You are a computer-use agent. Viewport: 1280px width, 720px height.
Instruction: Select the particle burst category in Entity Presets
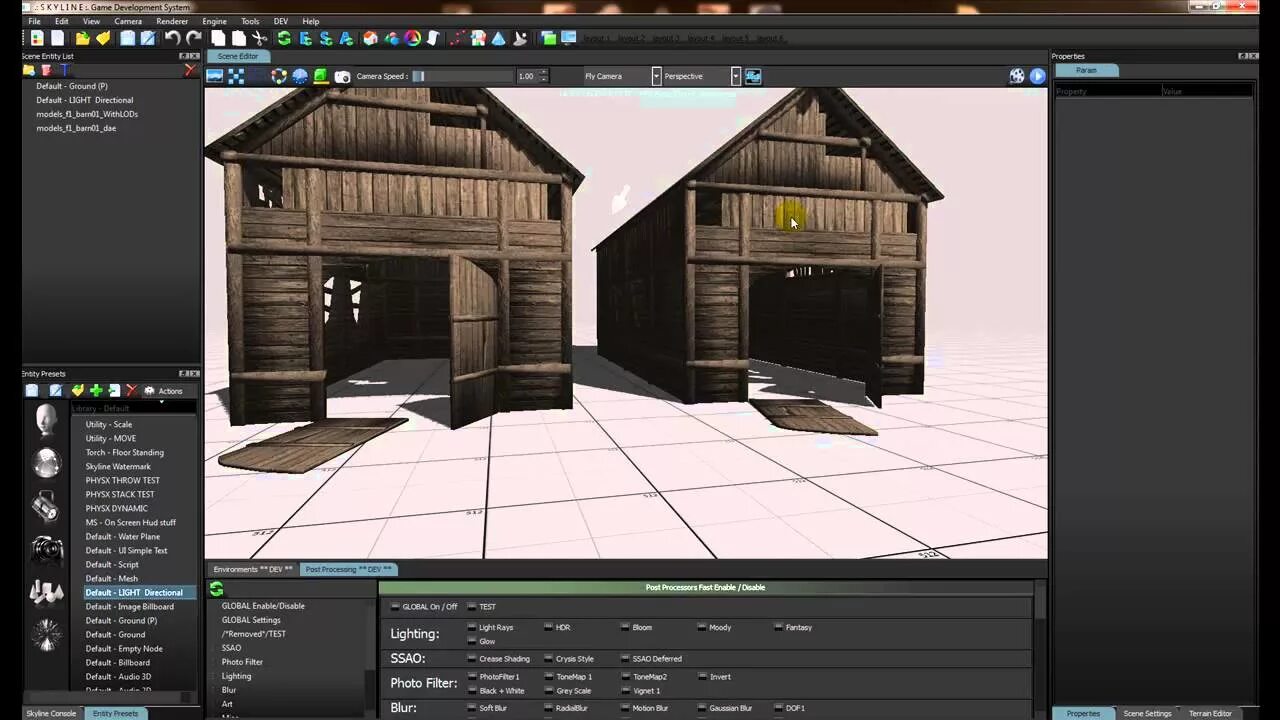pyautogui.click(x=46, y=634)
